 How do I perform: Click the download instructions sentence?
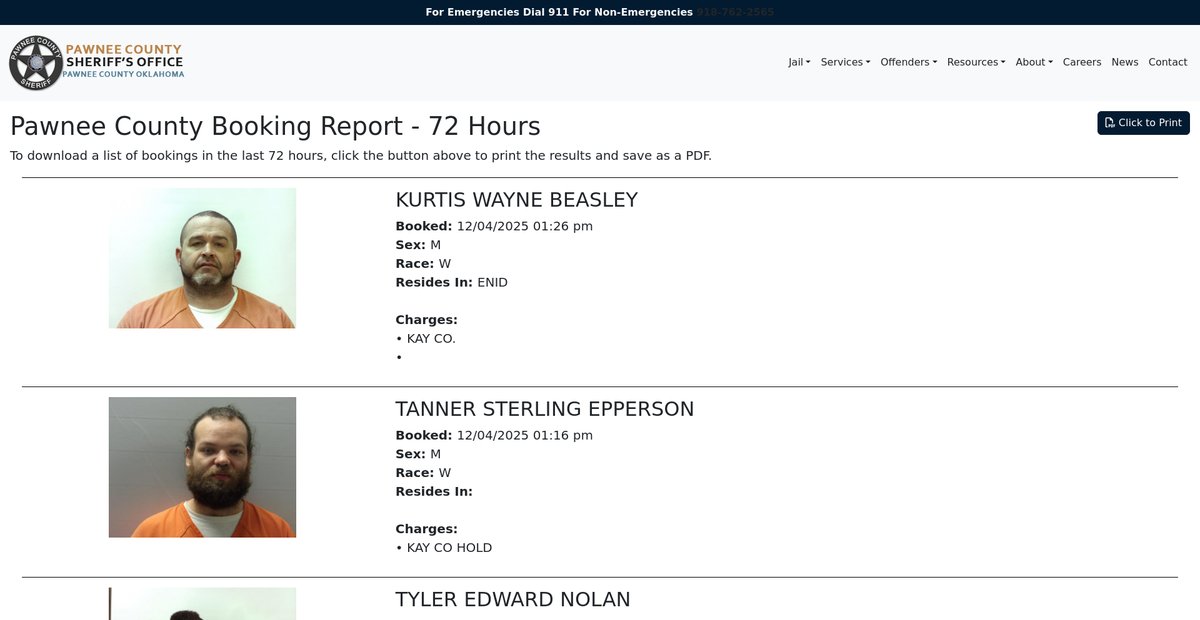(x=361, y=156)
